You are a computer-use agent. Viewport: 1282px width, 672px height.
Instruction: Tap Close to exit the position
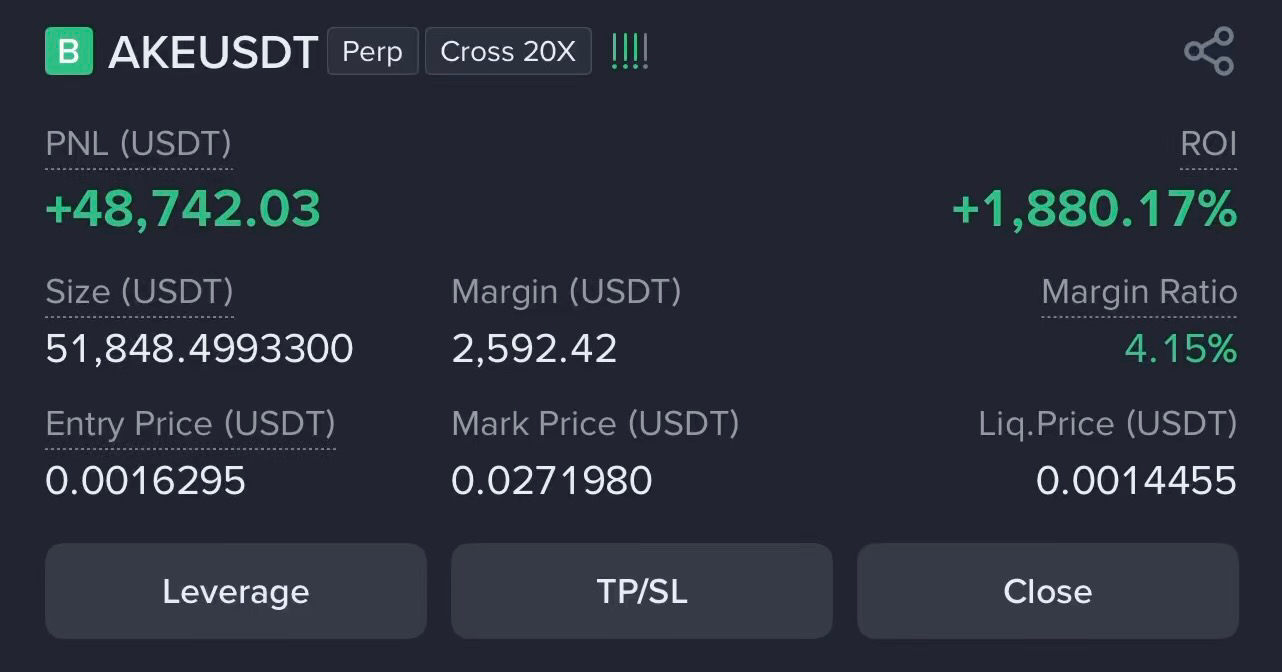pos(1048,591)
